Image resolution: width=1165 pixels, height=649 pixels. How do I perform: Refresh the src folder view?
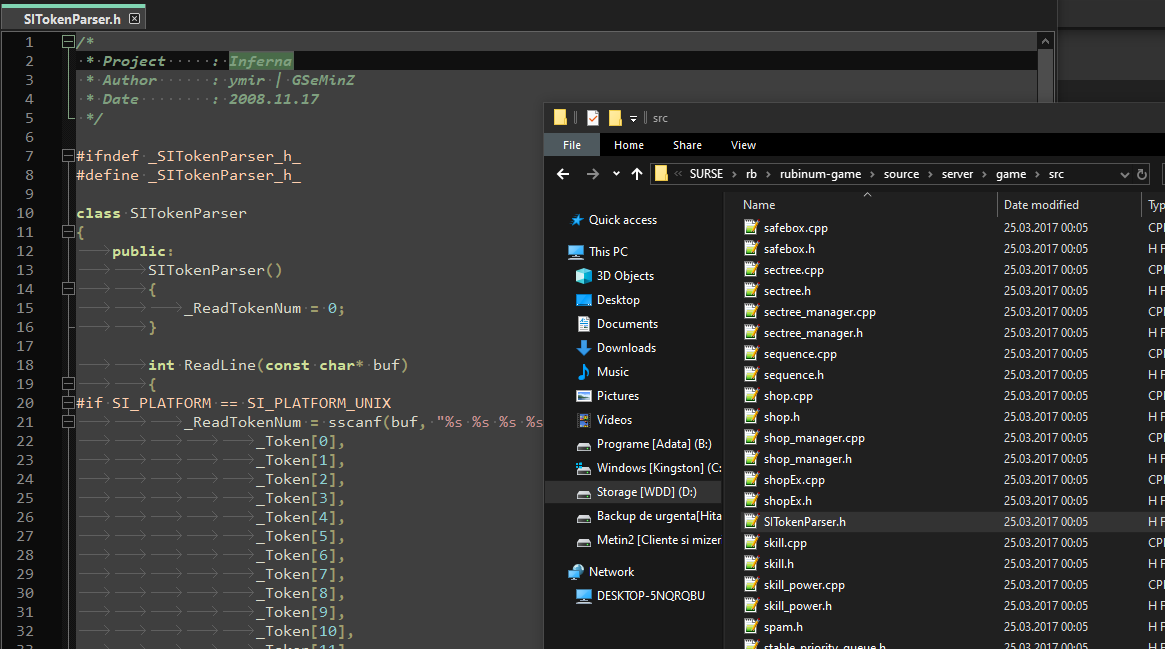click(1142, 175)
